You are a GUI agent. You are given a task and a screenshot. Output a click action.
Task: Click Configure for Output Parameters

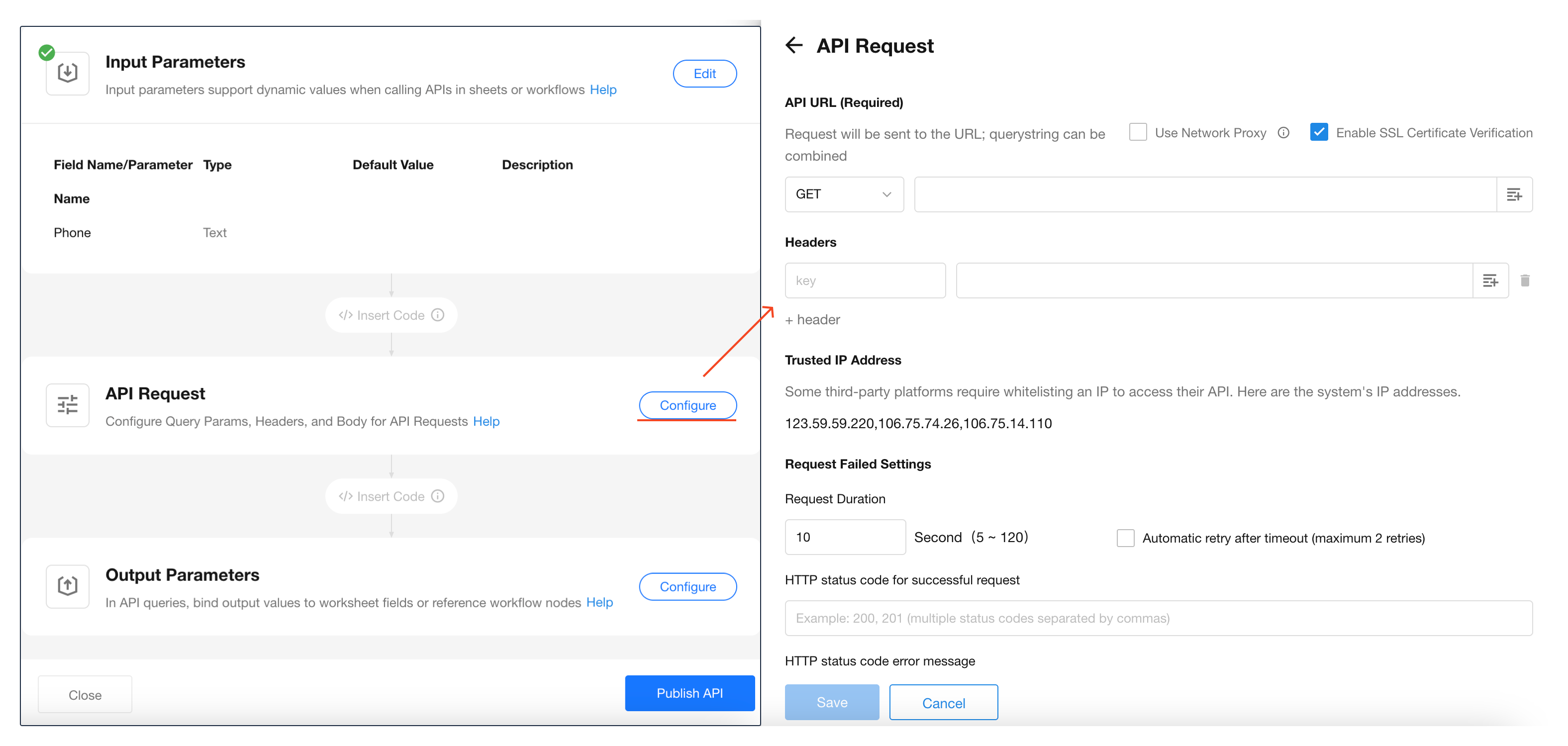687,586
